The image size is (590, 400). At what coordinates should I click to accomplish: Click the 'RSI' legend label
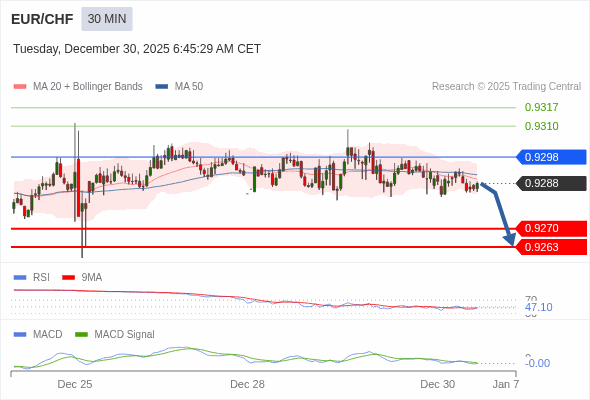[x=41, y=278]
